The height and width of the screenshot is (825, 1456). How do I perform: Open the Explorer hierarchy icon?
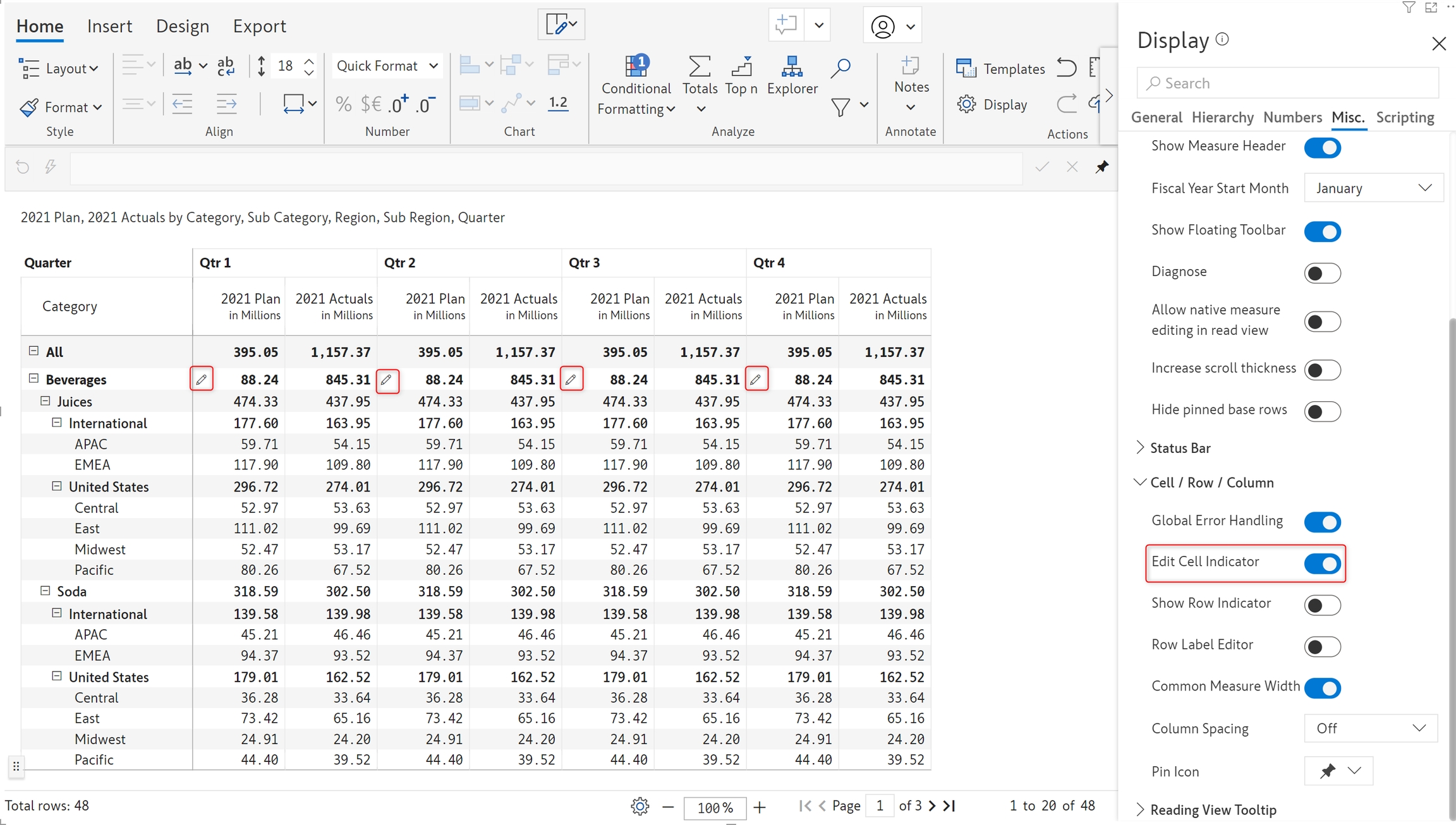[792, 66]
